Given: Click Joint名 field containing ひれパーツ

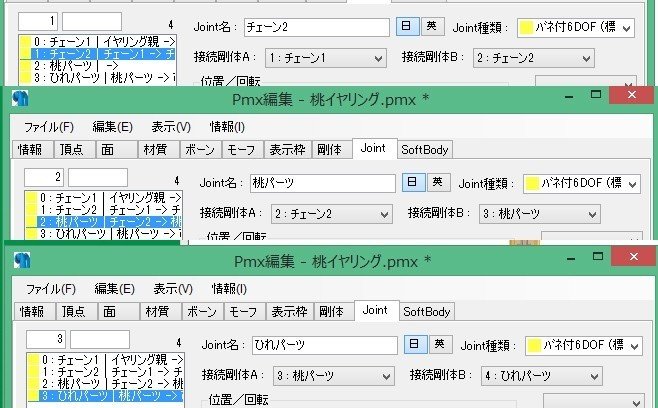Looking at the screenshot, I should coord(325,345).
